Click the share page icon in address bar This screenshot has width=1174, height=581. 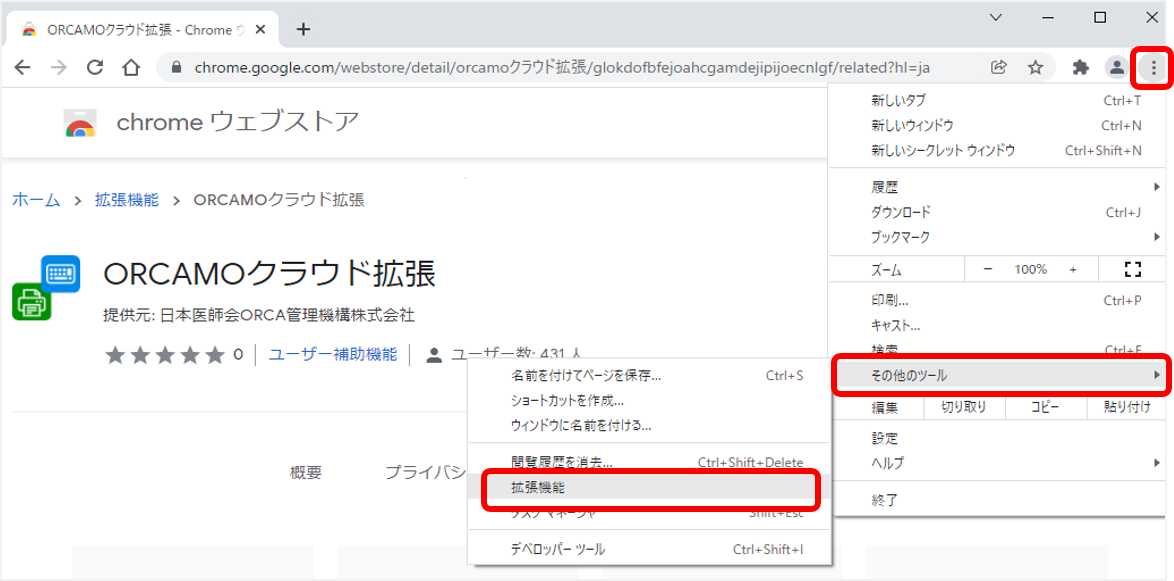pyautogui.click(x=998, y=68)
